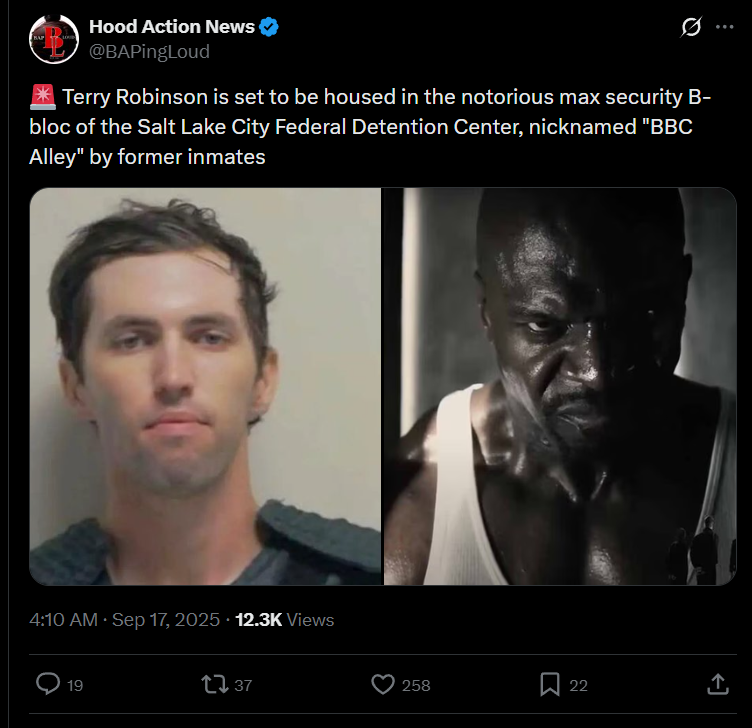
Task: Click the repost count 37
Action: tap(242, 685)
